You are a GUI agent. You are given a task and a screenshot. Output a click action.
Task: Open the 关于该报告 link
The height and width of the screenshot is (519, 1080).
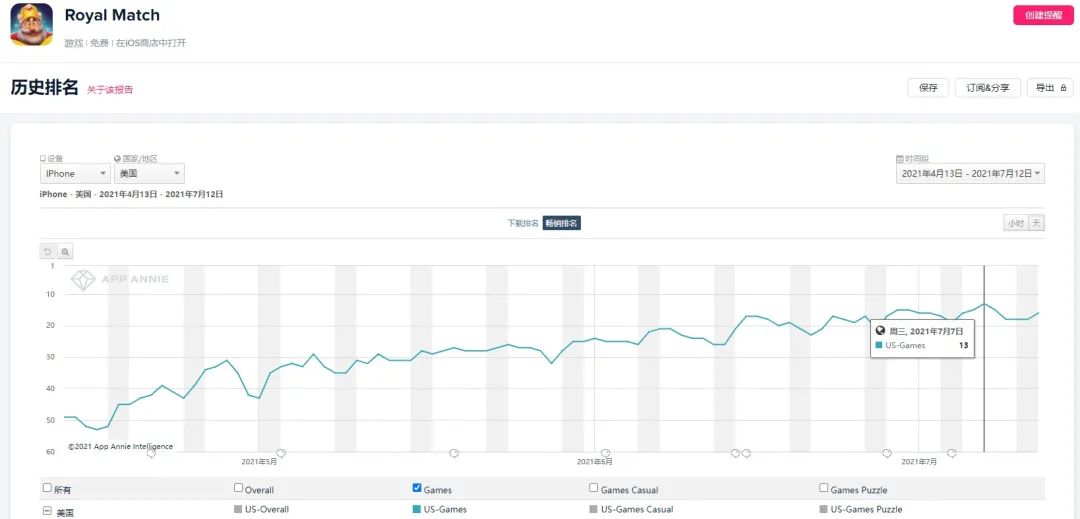110,90
